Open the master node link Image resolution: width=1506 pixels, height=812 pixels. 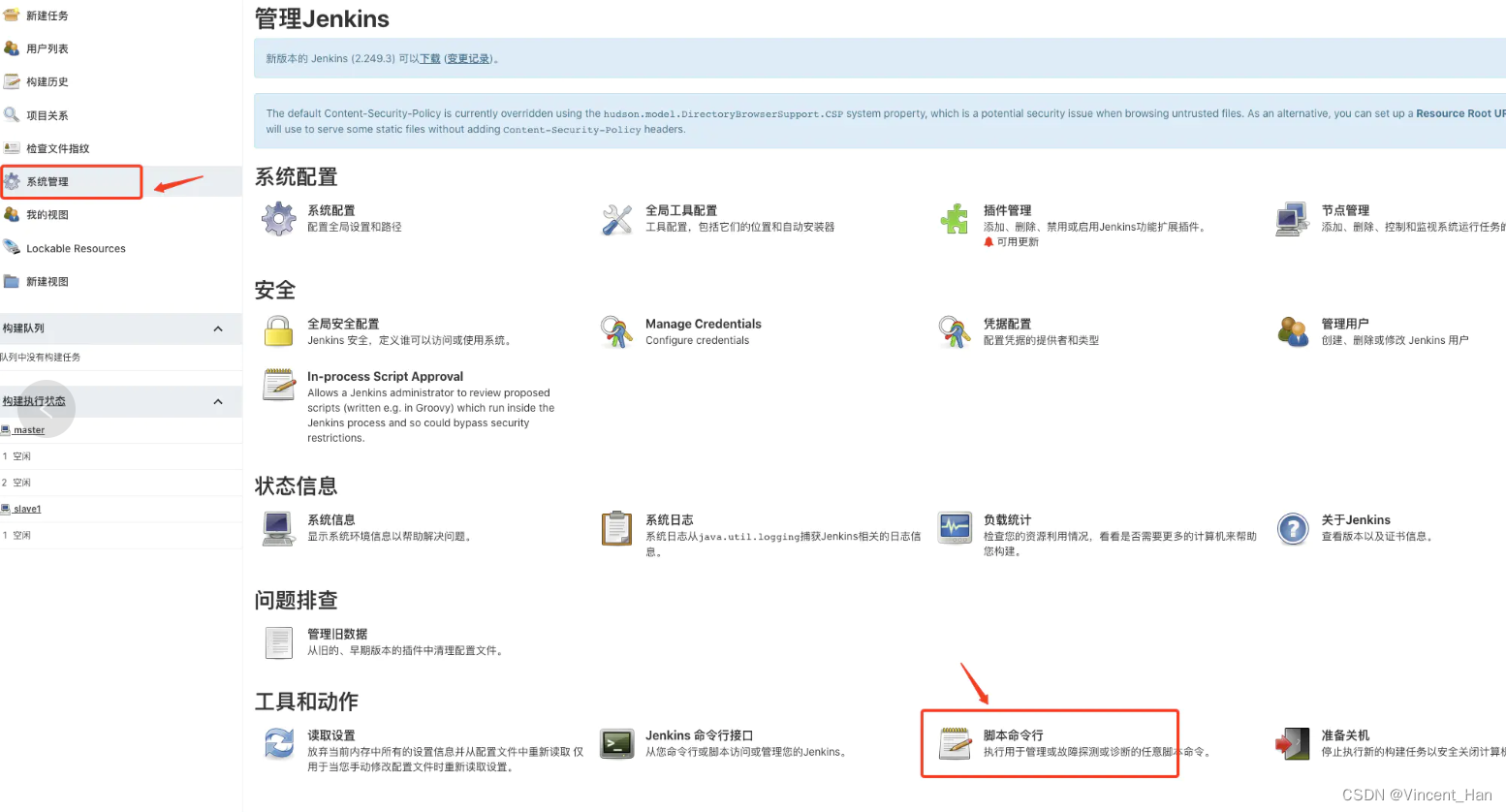29,430
